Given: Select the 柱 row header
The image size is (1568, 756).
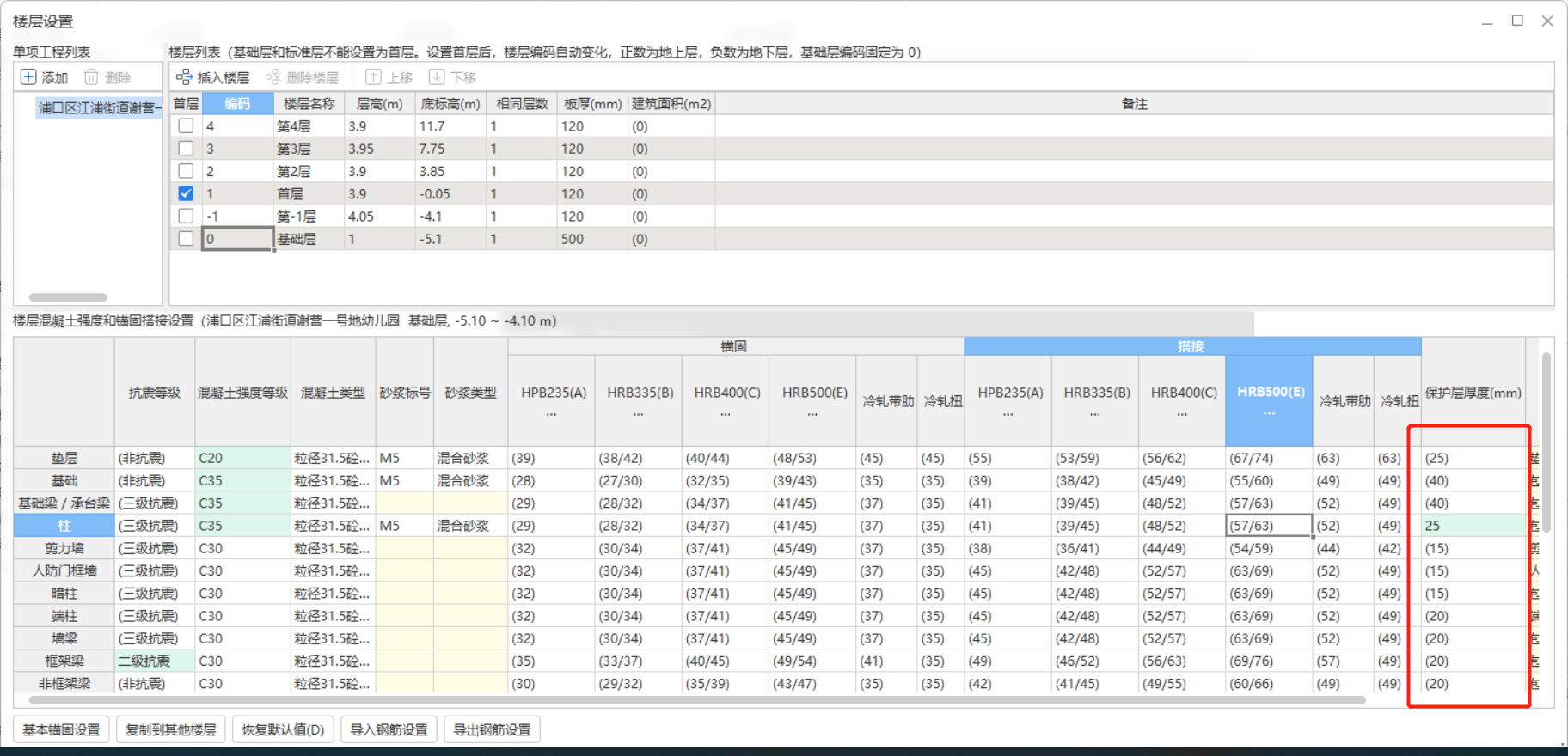Looking at the screenshot, I should pos(64,526).
